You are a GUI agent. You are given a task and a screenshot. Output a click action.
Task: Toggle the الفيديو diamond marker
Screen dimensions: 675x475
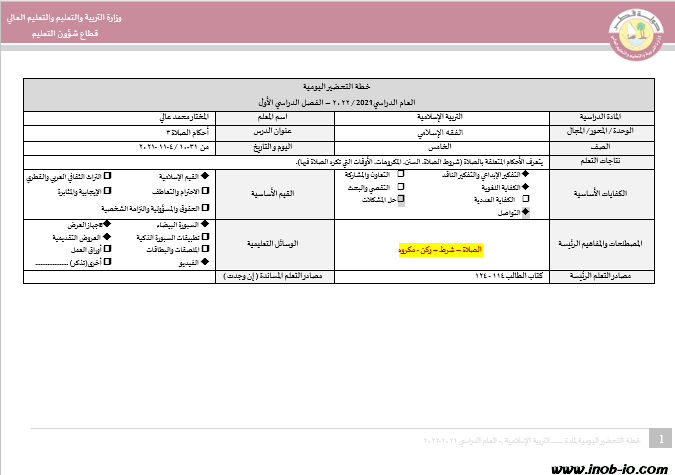206,262
